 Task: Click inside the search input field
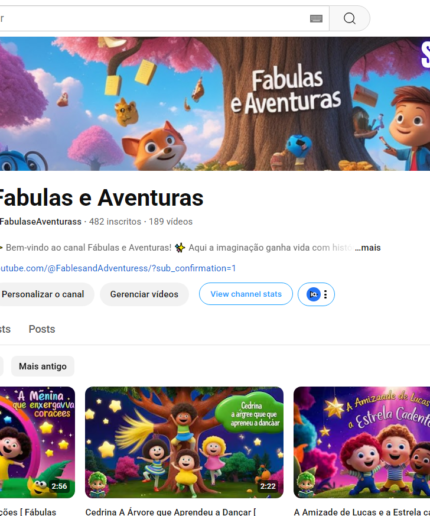tap(153, 18)
